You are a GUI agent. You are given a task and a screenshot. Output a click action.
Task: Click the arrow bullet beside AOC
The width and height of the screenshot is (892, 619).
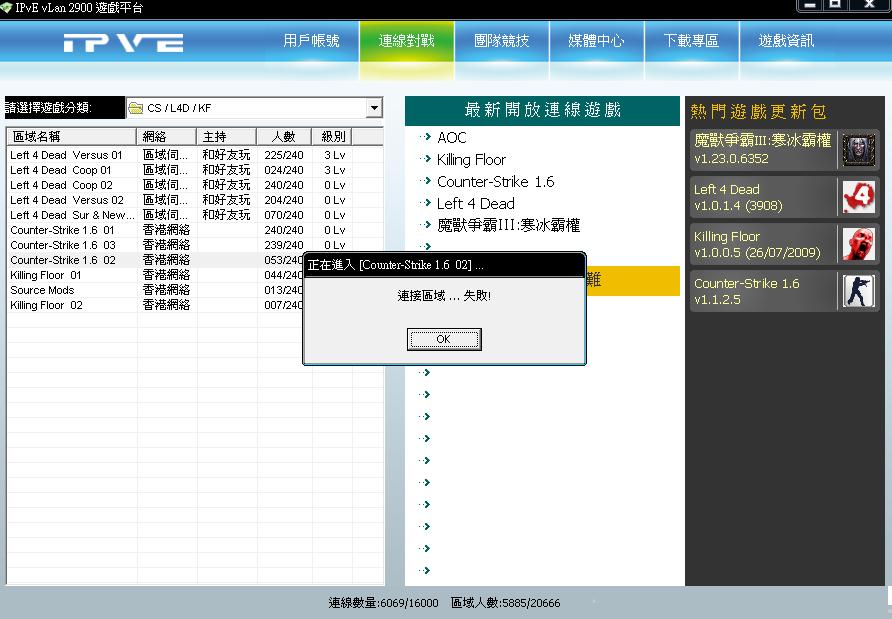pos(425,137)
